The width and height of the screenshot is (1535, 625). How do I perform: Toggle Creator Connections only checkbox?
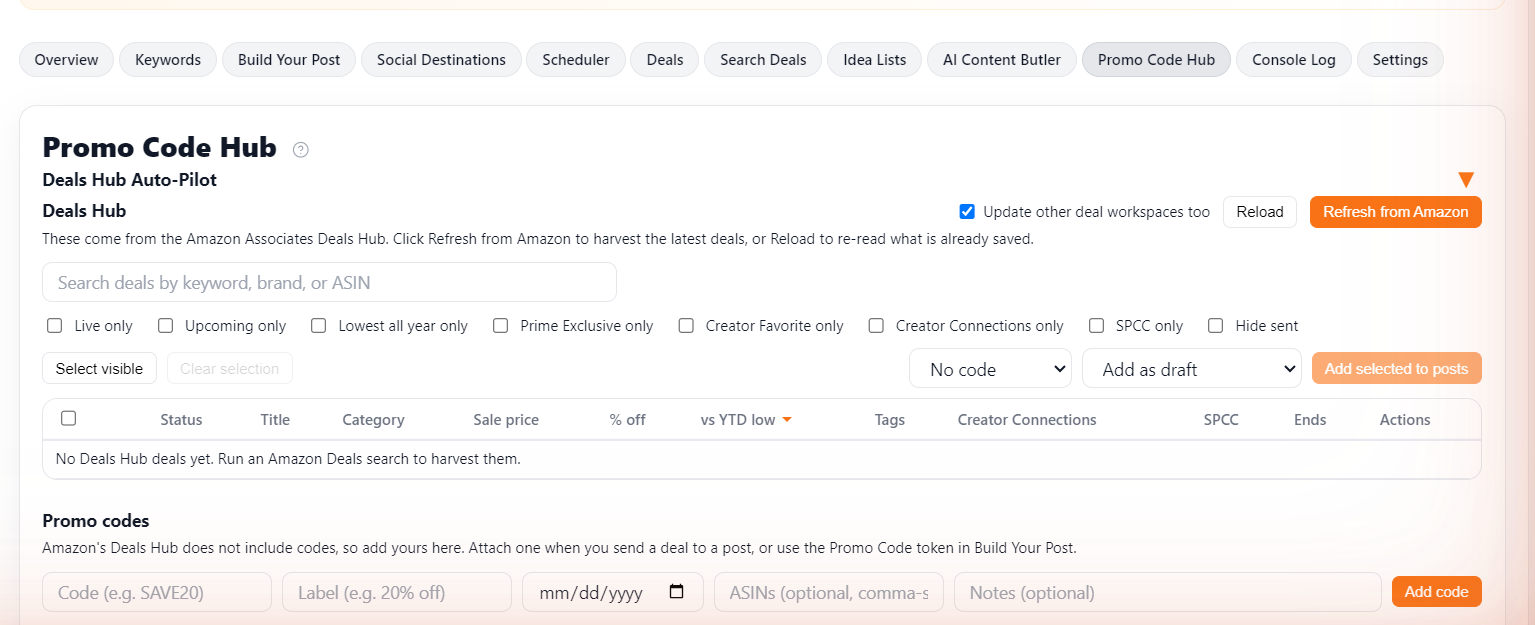pos(876,325)
